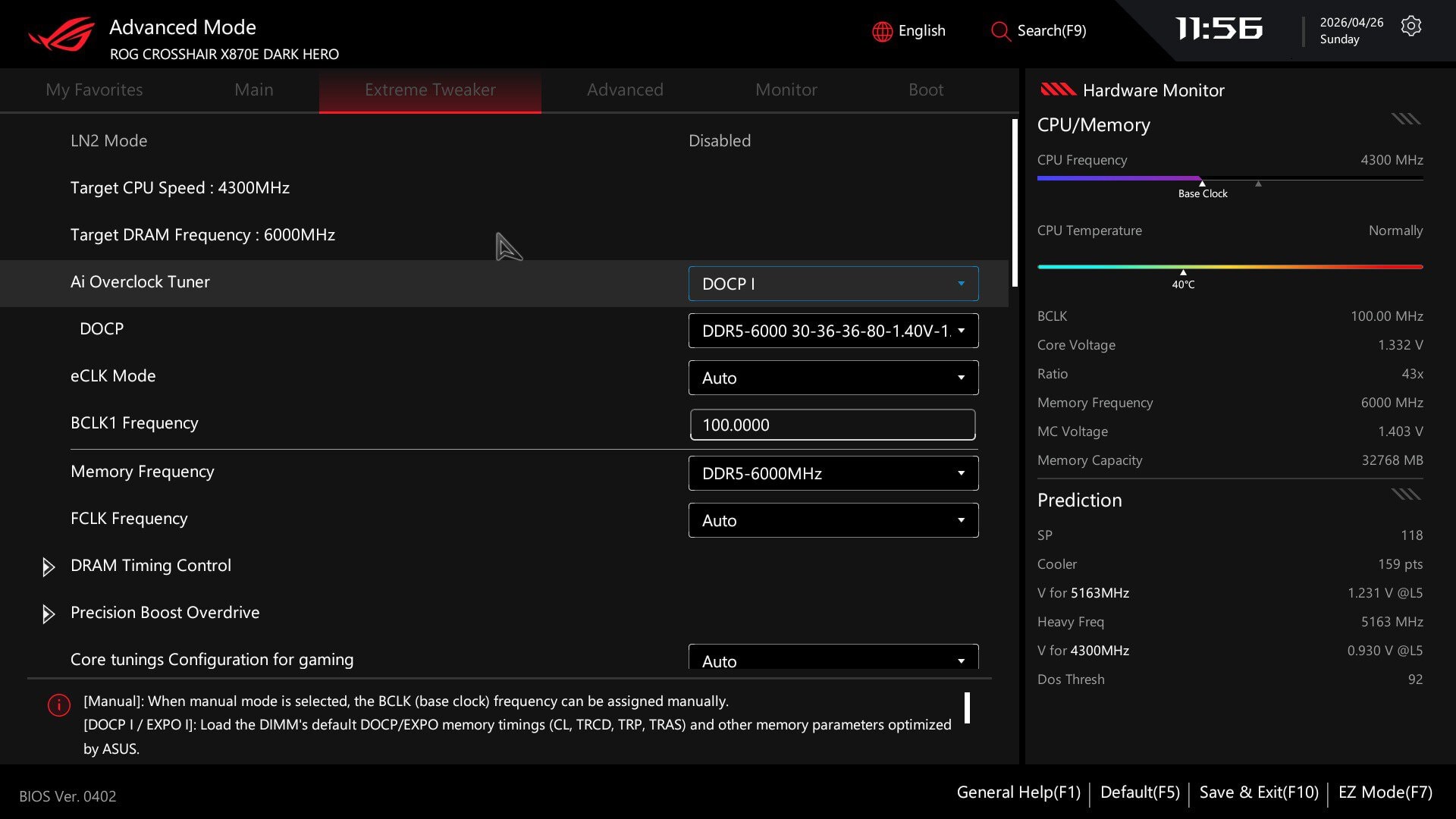Click the Hardware Monitor stripe icon

[1058, 90]
